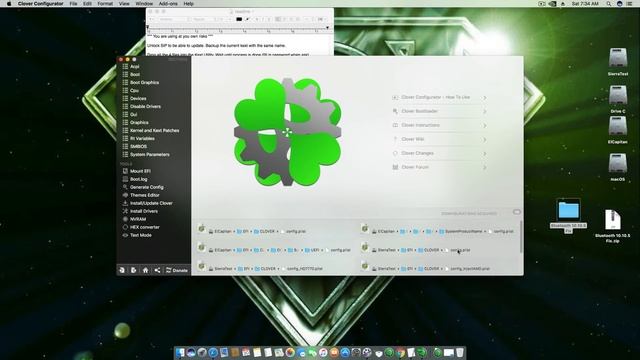Screen dimensions: 640x360
Task: Open the File menu
Action: 73,4
